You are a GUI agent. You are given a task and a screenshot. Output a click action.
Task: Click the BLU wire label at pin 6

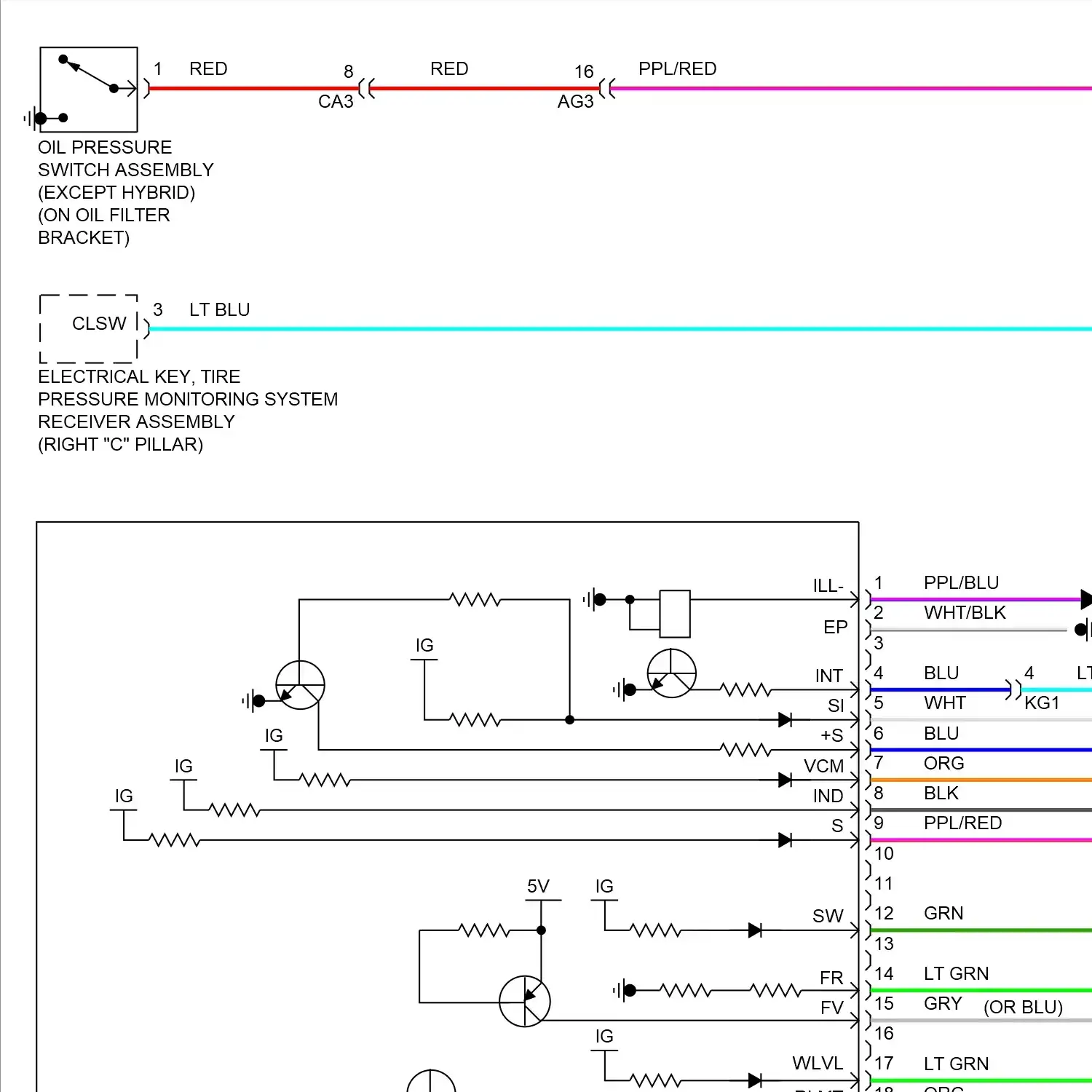pyautogui.click(x=941, y=733)
